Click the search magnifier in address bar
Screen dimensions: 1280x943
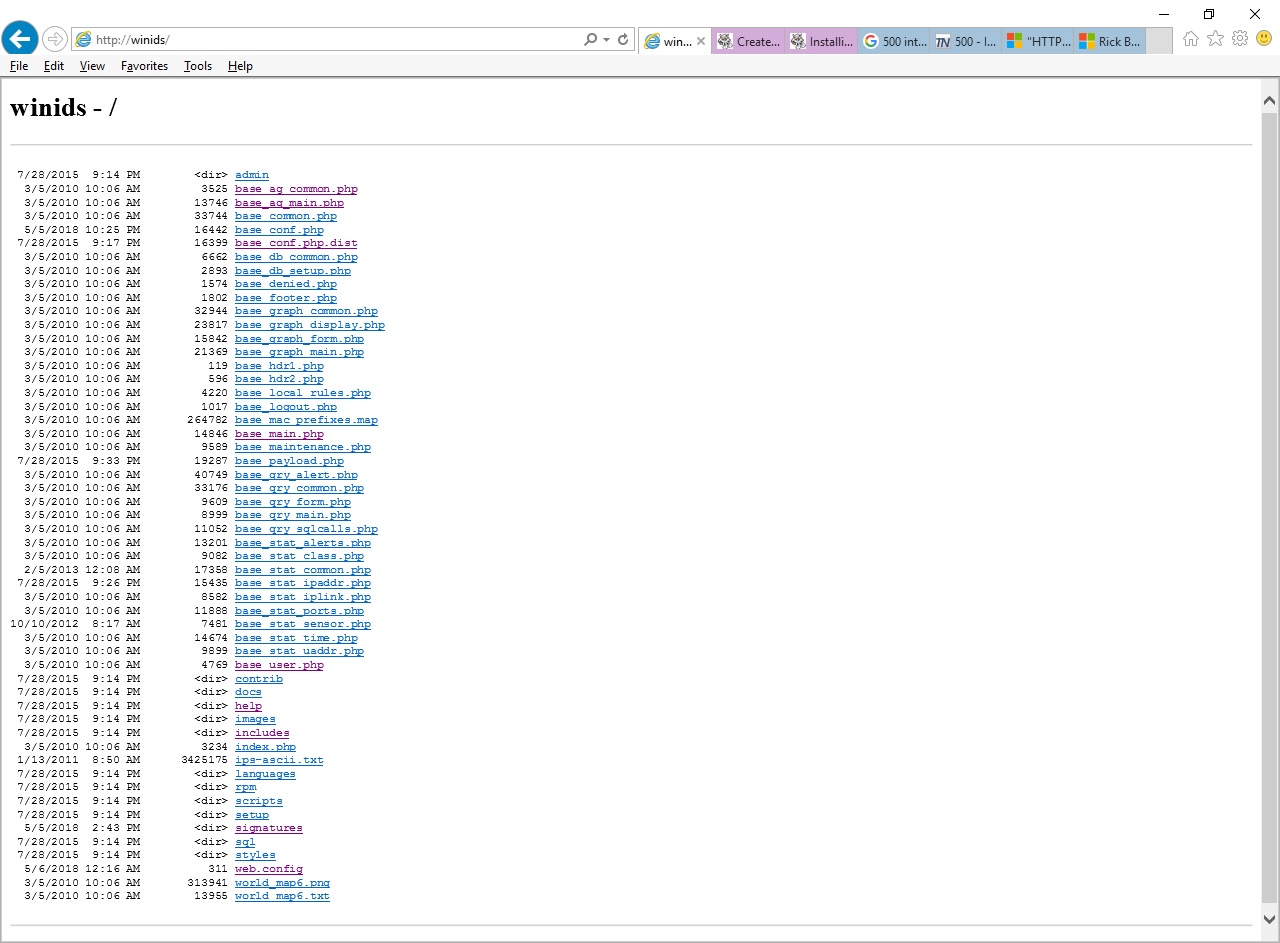(591, 40)
